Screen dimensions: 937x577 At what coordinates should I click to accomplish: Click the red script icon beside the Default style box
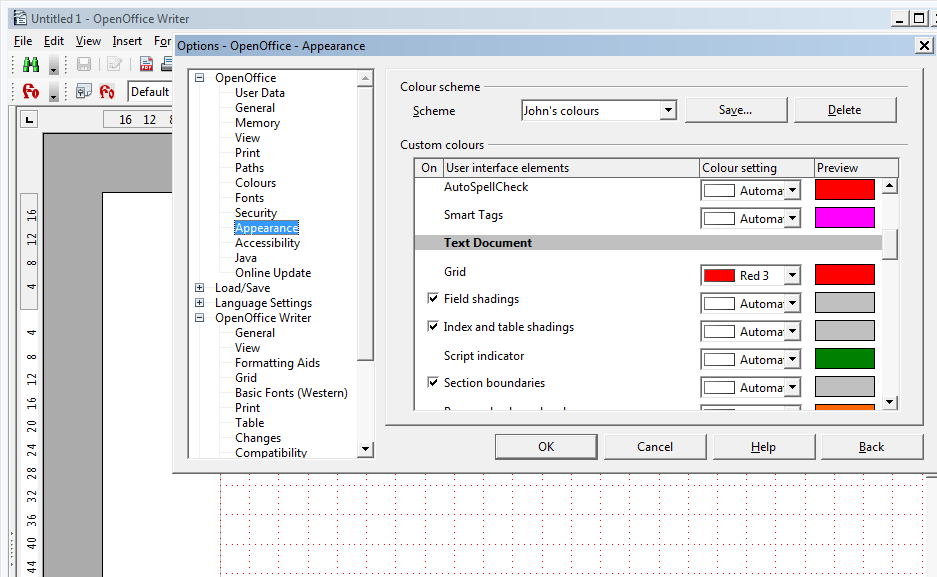[107, 92]
